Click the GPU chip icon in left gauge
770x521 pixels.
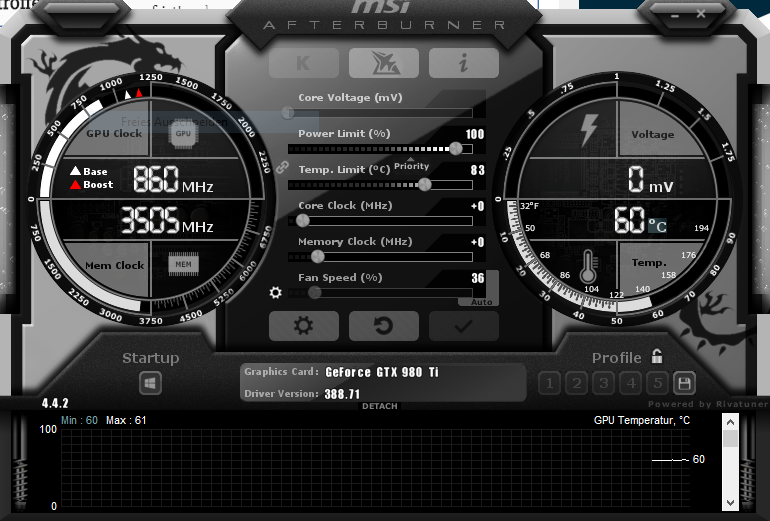(x=183, y=134)
